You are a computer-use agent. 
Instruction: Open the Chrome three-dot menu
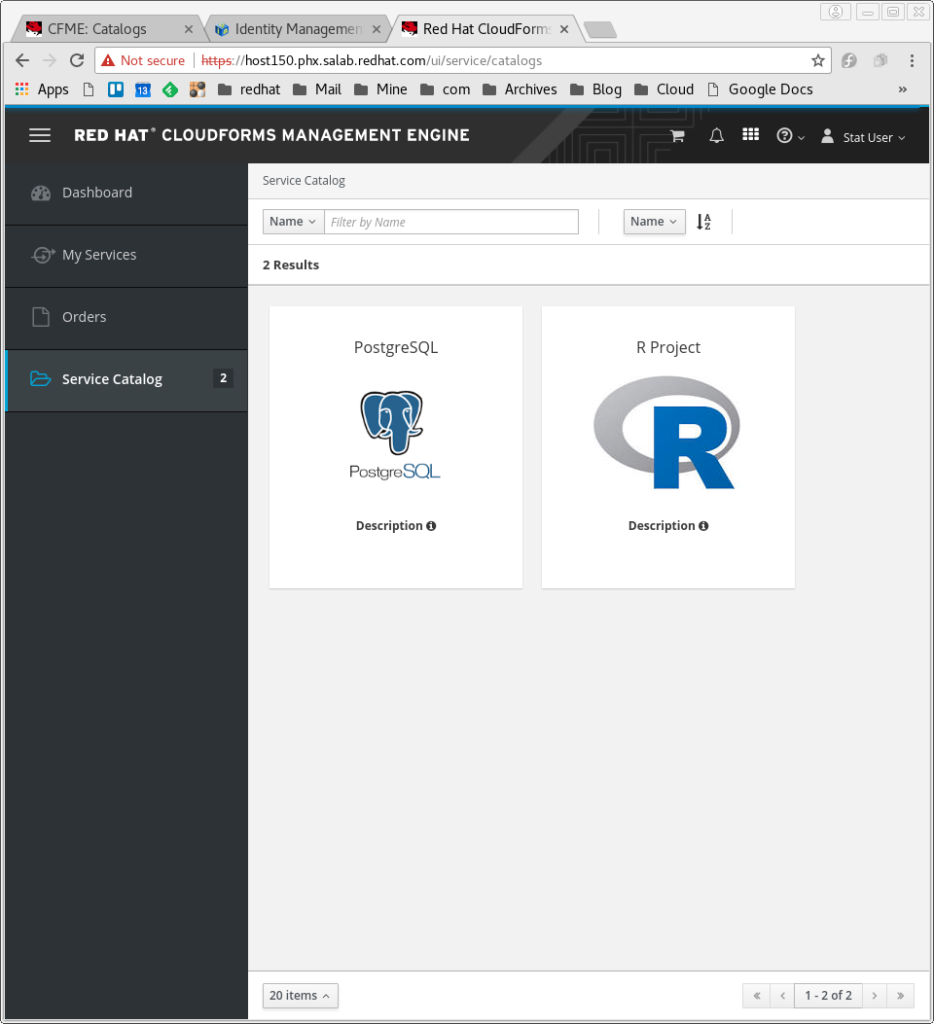(912, 60)
